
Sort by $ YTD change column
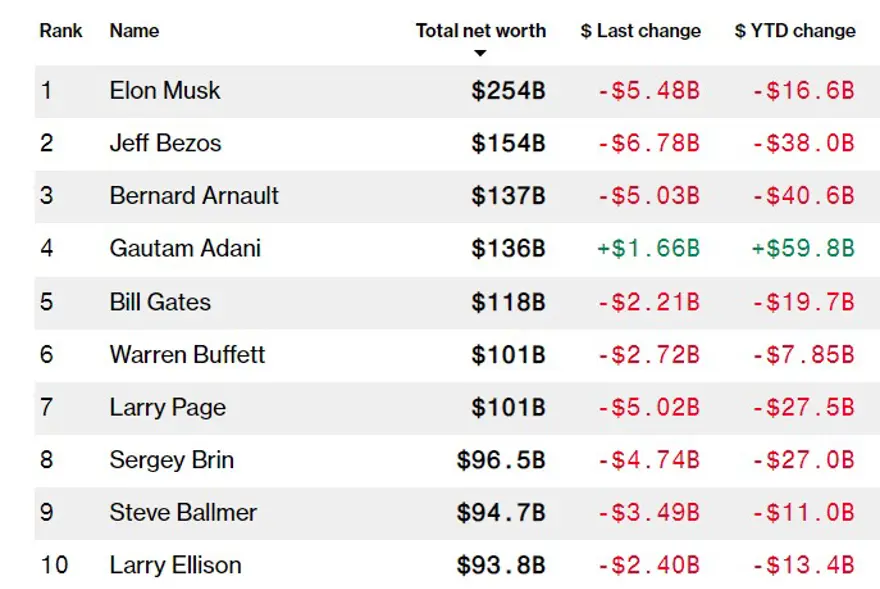click(795, 31)
